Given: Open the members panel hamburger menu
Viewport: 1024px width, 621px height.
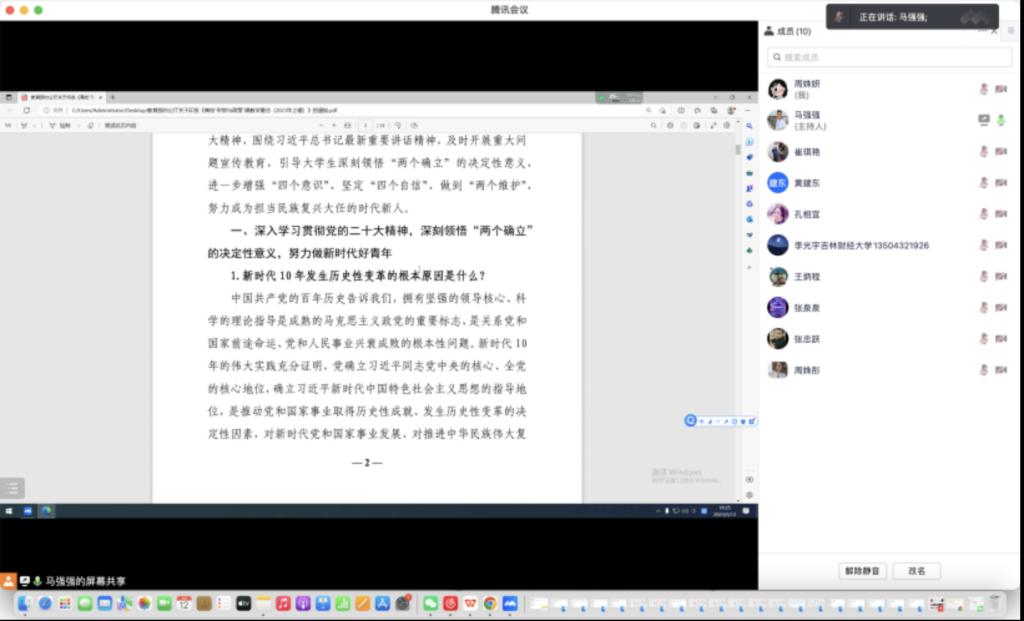Looking at the screenshot, I should tap(1010, 31).
